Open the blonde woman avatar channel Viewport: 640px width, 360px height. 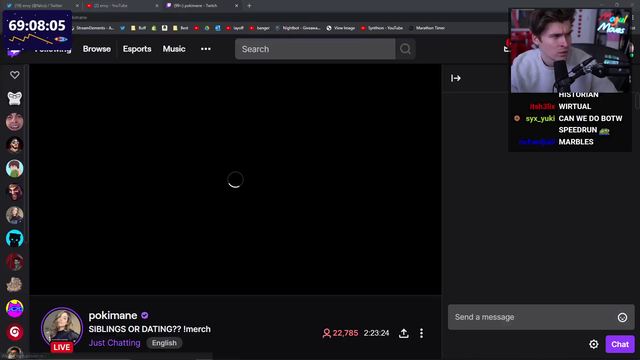15,215
